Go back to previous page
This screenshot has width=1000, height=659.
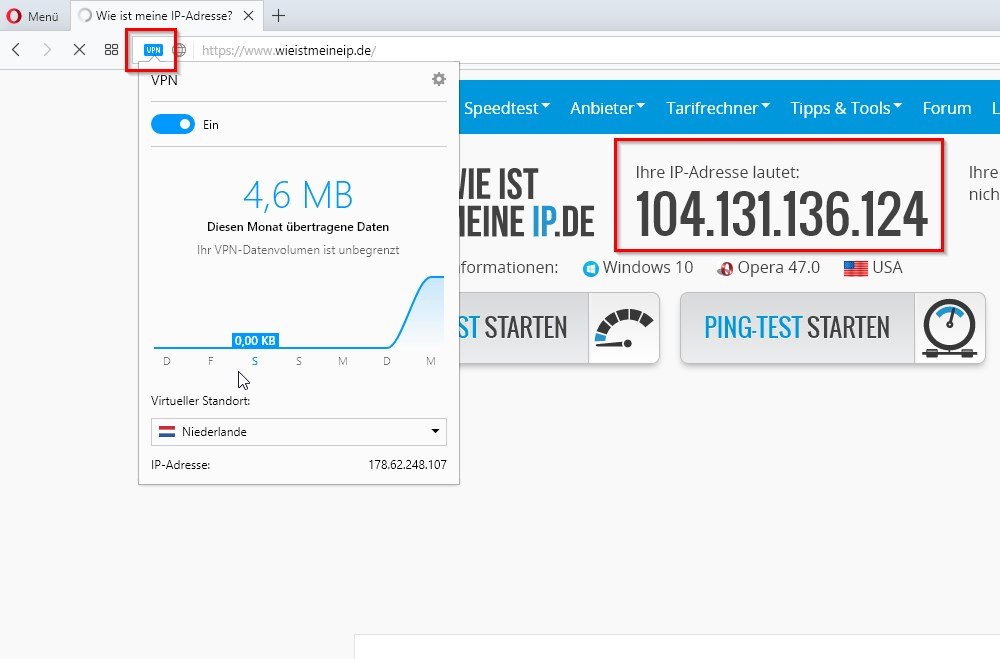(17, 50)
